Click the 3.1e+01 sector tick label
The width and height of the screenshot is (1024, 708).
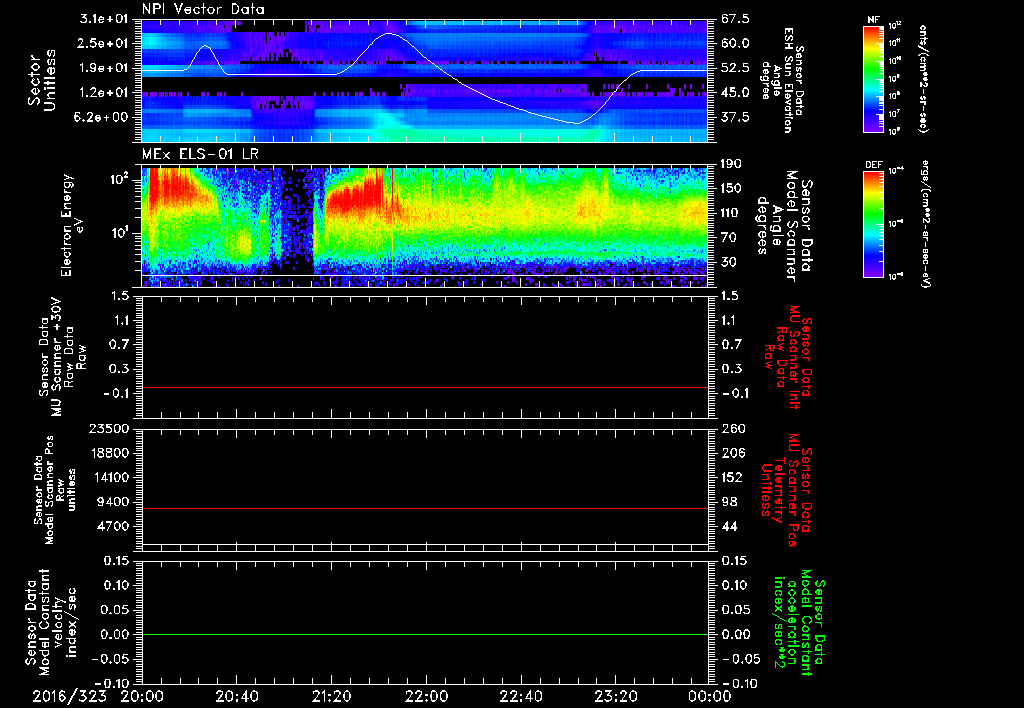pos(104,19)
